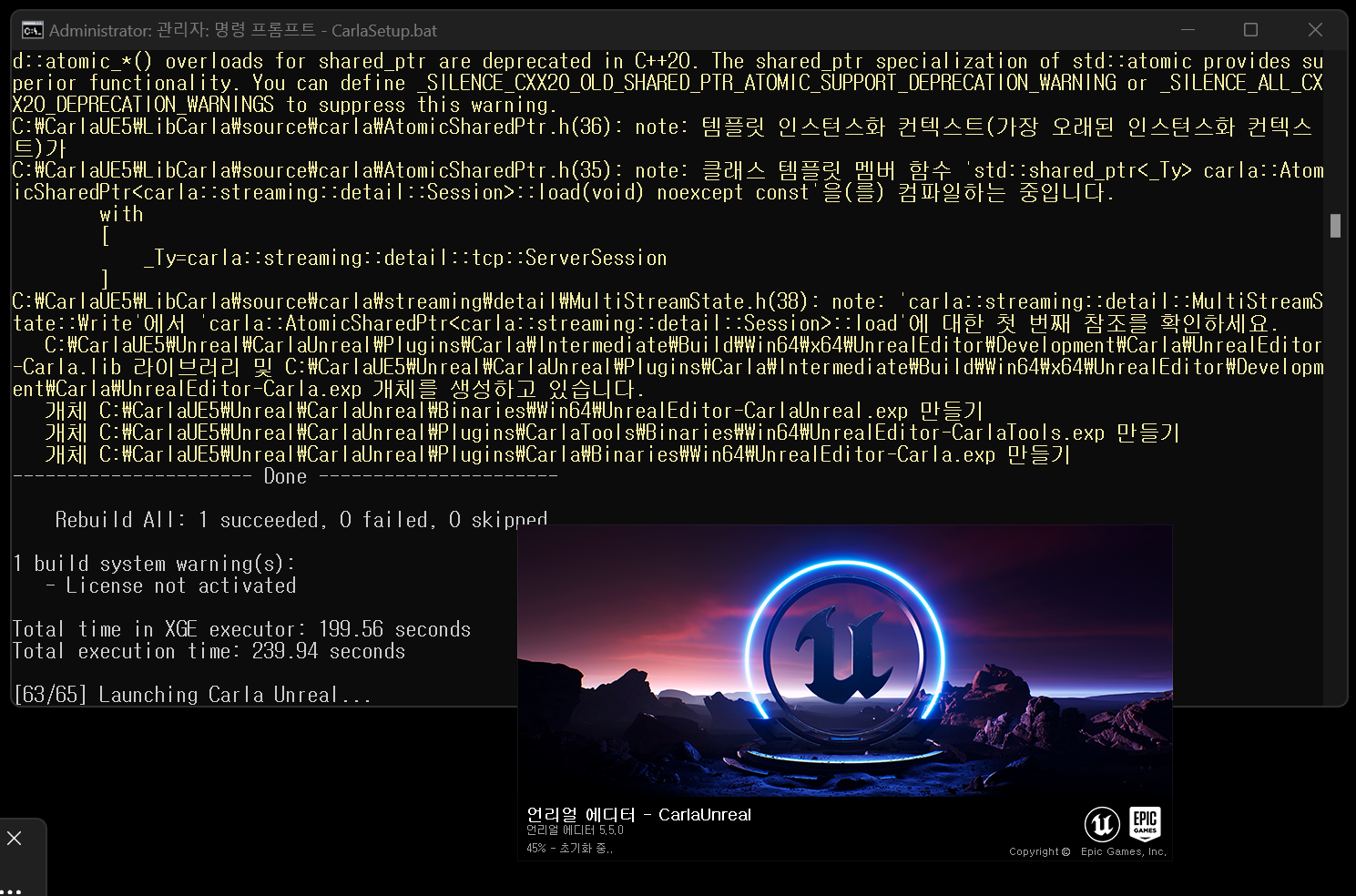Click the indented 'with' line in console
Screen dimensions: 1356x896
121,214
